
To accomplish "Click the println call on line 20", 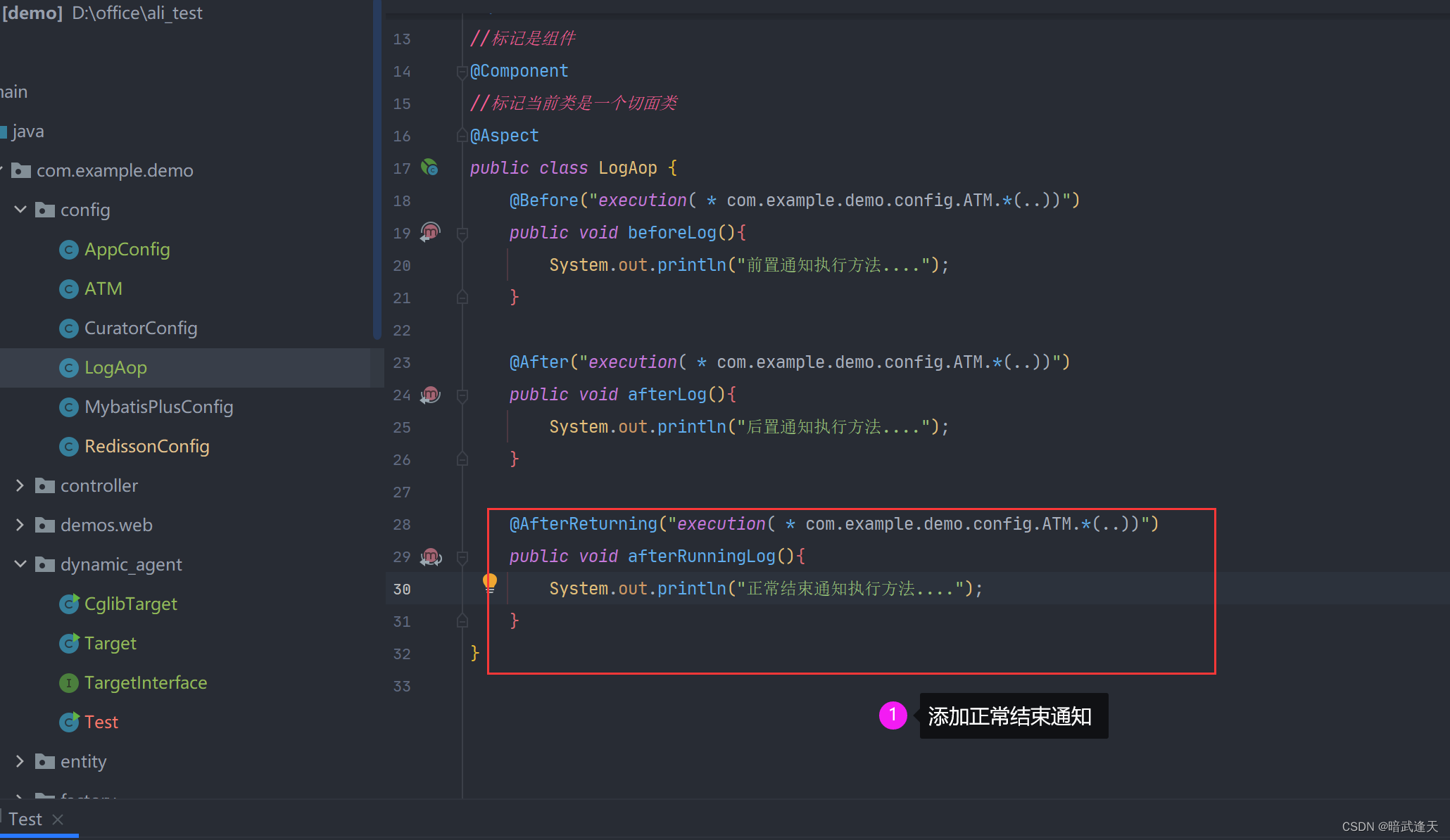I will pos(691,265).
